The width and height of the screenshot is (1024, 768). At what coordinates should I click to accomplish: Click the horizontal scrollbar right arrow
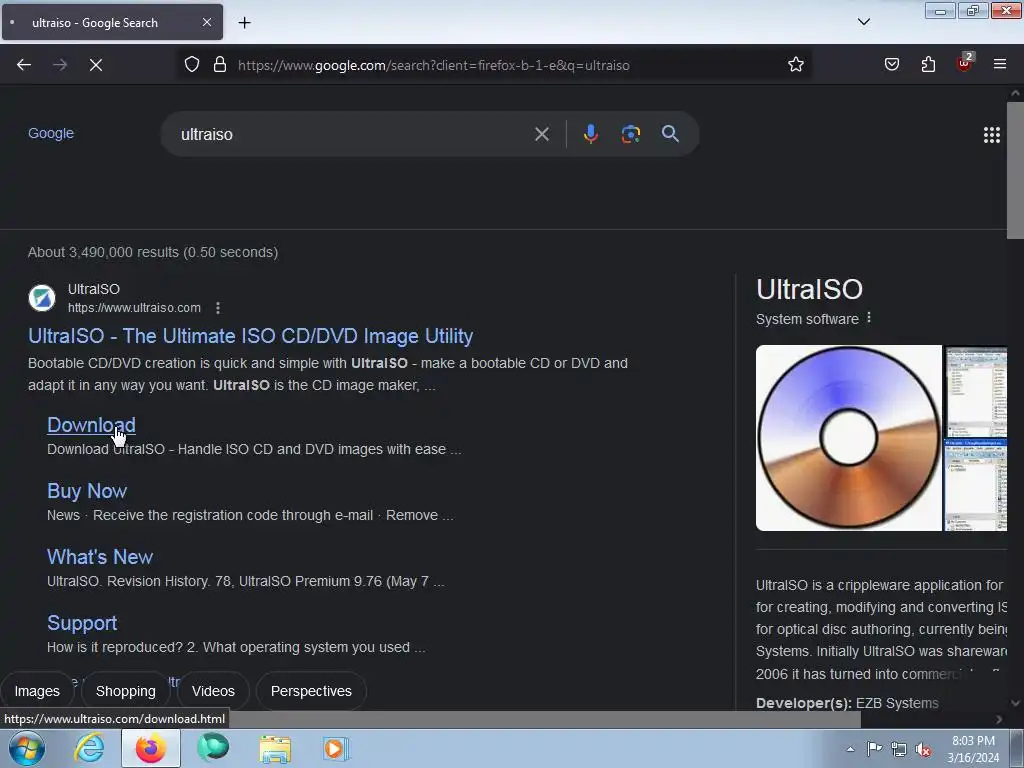(999, 719)
